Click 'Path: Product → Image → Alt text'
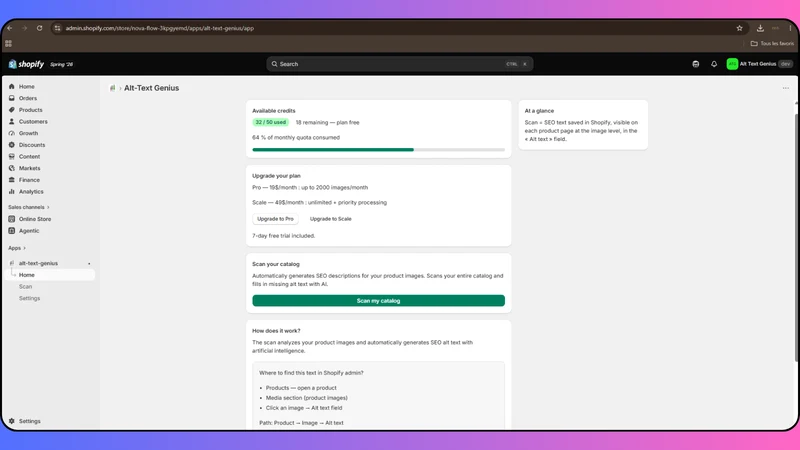Screen dimensions: 800x450 click(301, 423)
